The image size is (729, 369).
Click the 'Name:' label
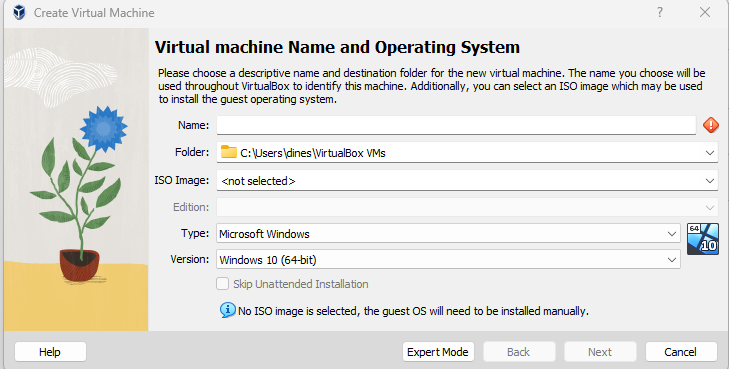pos(193,125)
